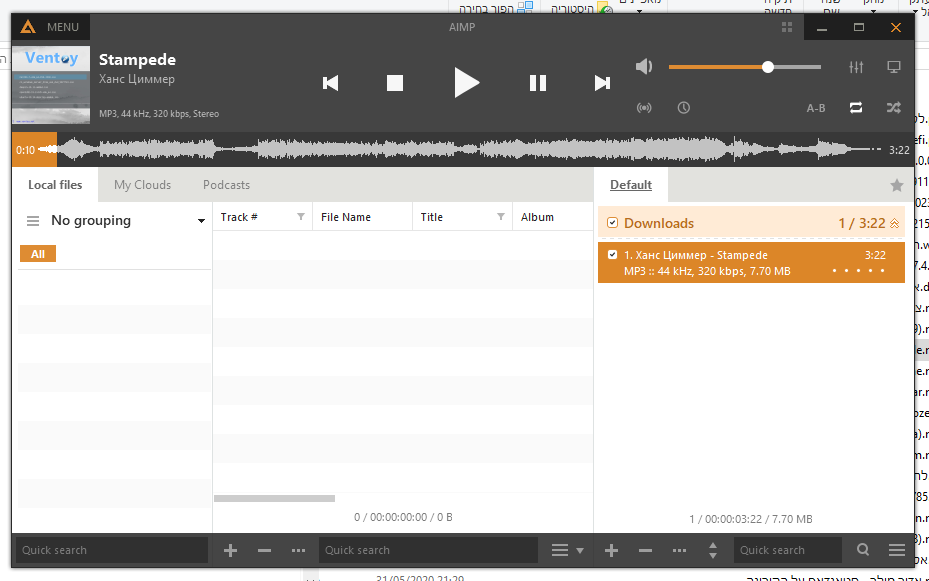Click the favorites star icon

896,185
